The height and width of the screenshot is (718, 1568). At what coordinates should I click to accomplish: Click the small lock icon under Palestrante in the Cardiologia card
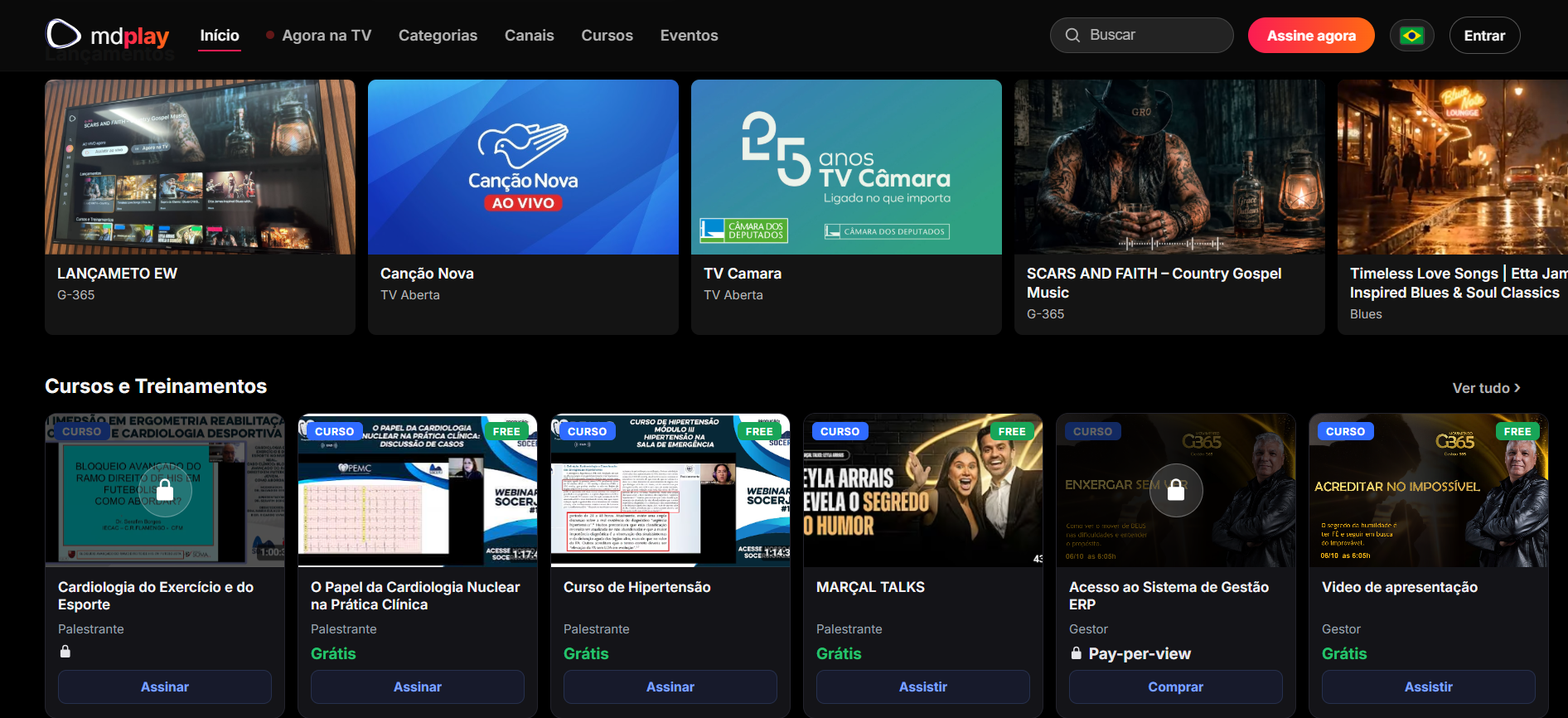[x=65, y=652]
